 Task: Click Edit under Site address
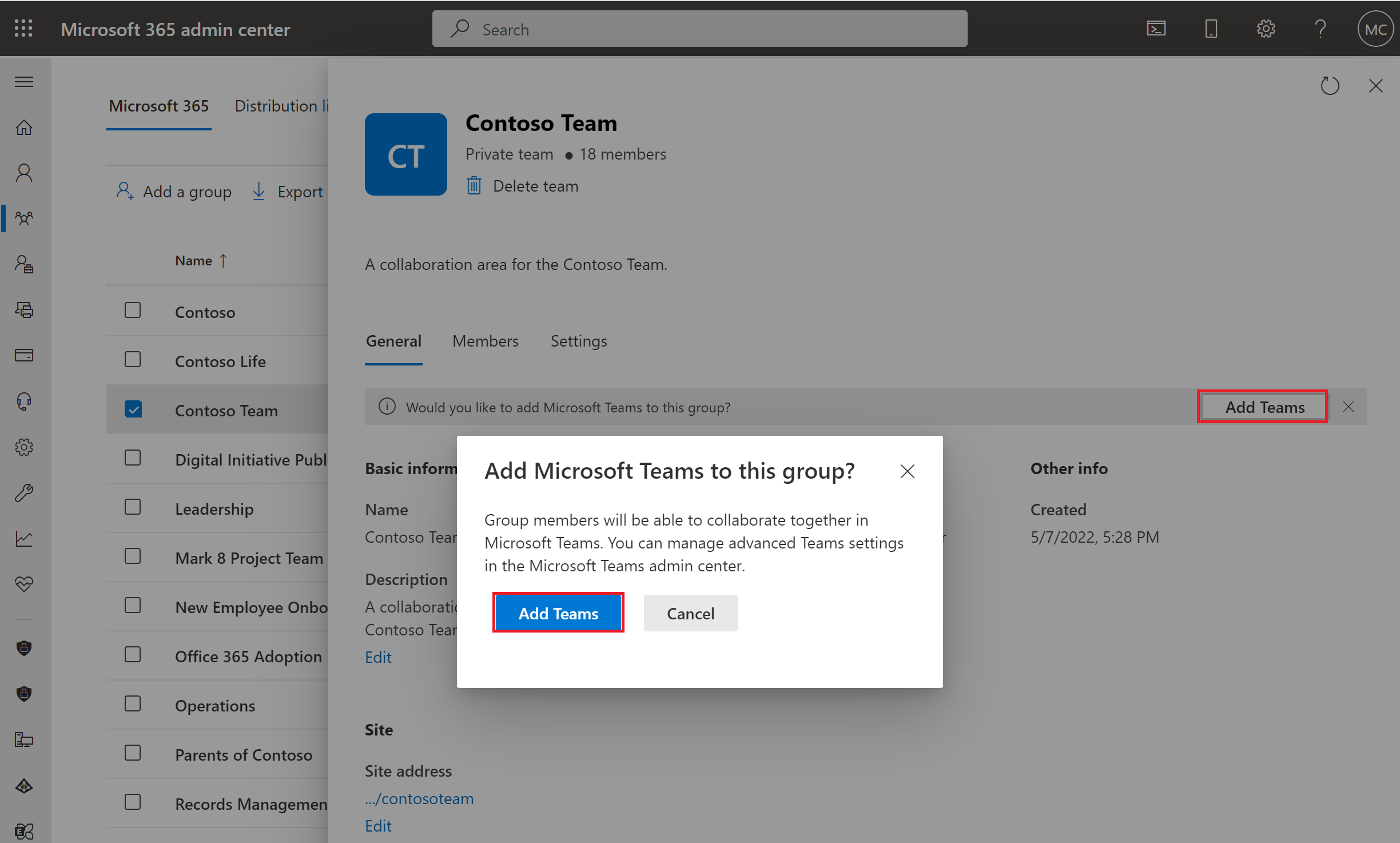tap(378, 826)
